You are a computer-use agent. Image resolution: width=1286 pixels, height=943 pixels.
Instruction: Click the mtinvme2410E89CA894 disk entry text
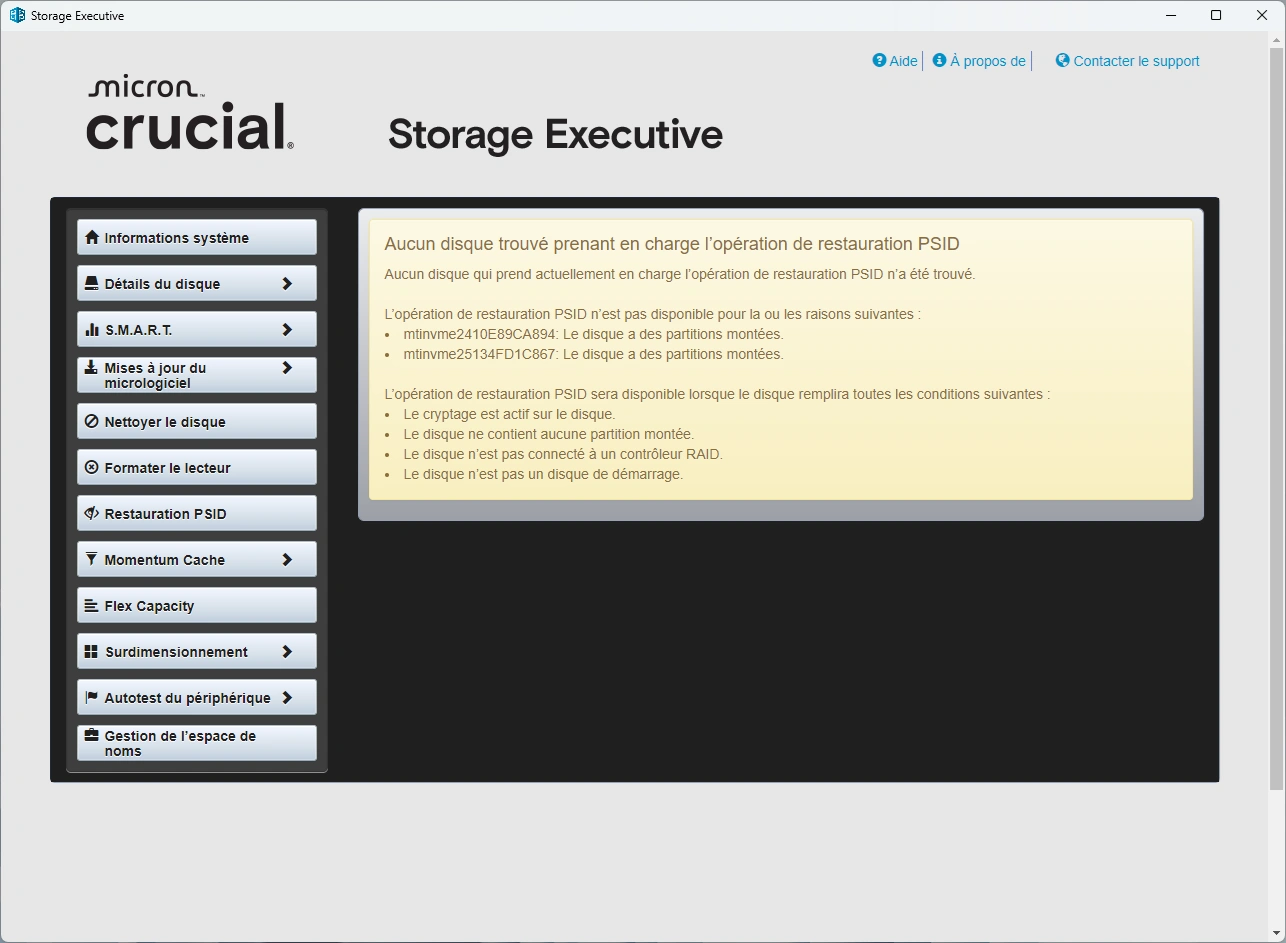pyautogui.click(x=594, y=334)
